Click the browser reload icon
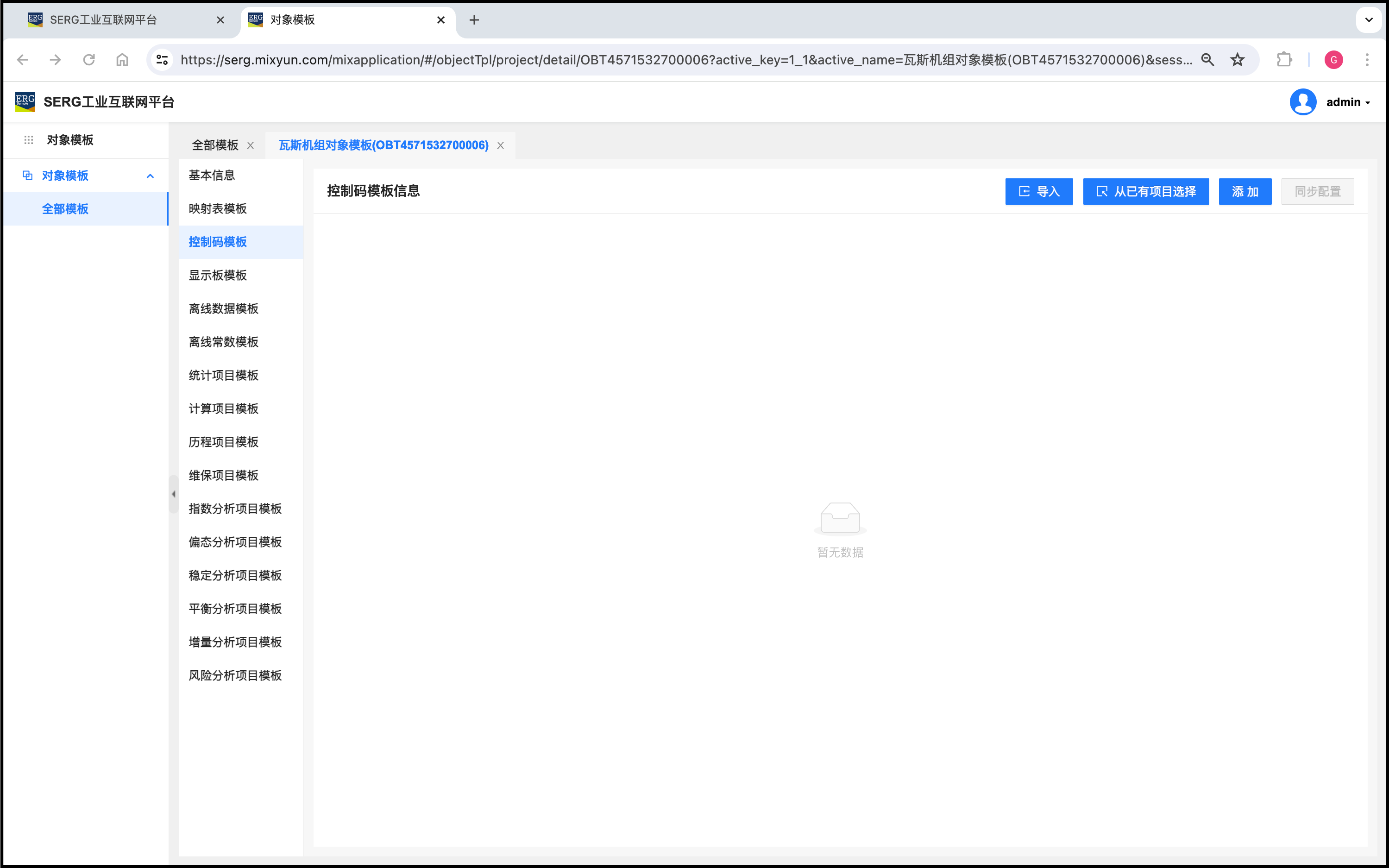Viewport: 1389px width, 868px height. click(88, 60)
